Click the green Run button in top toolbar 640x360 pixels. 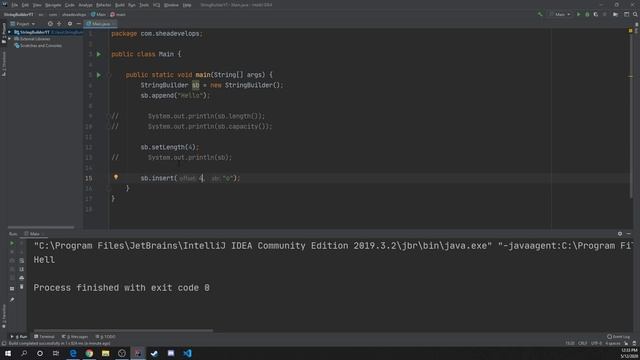(x=578, y=14)
